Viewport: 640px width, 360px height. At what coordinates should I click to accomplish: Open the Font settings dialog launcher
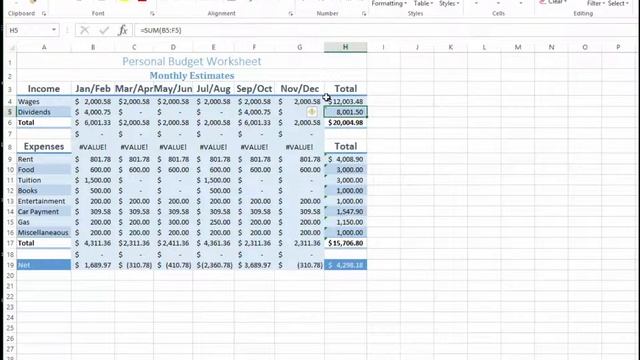pyautogui.click(x=152, y=13)
